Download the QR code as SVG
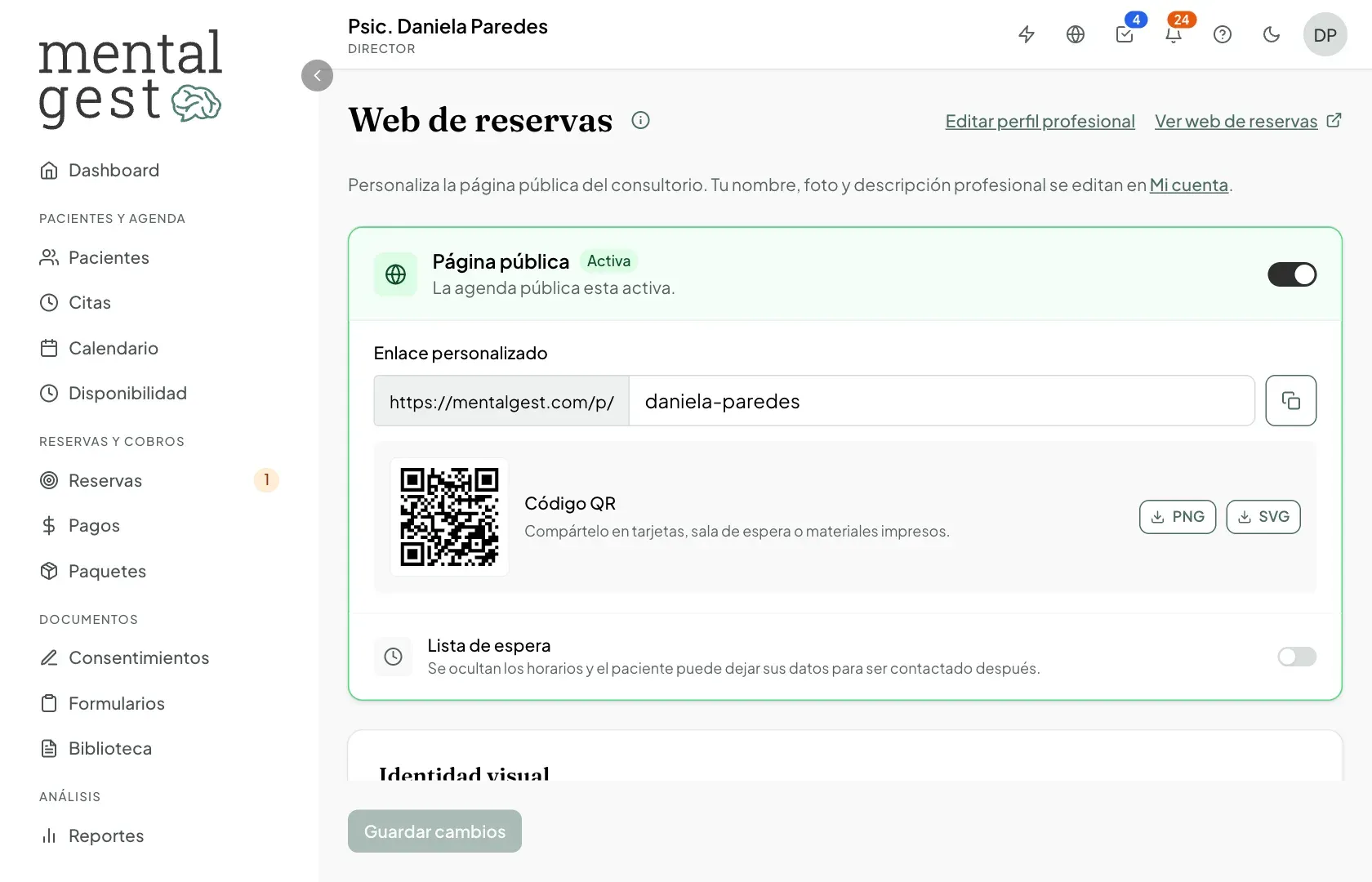This screenshot has height=882, width=1372. [x=1263, y=517]
